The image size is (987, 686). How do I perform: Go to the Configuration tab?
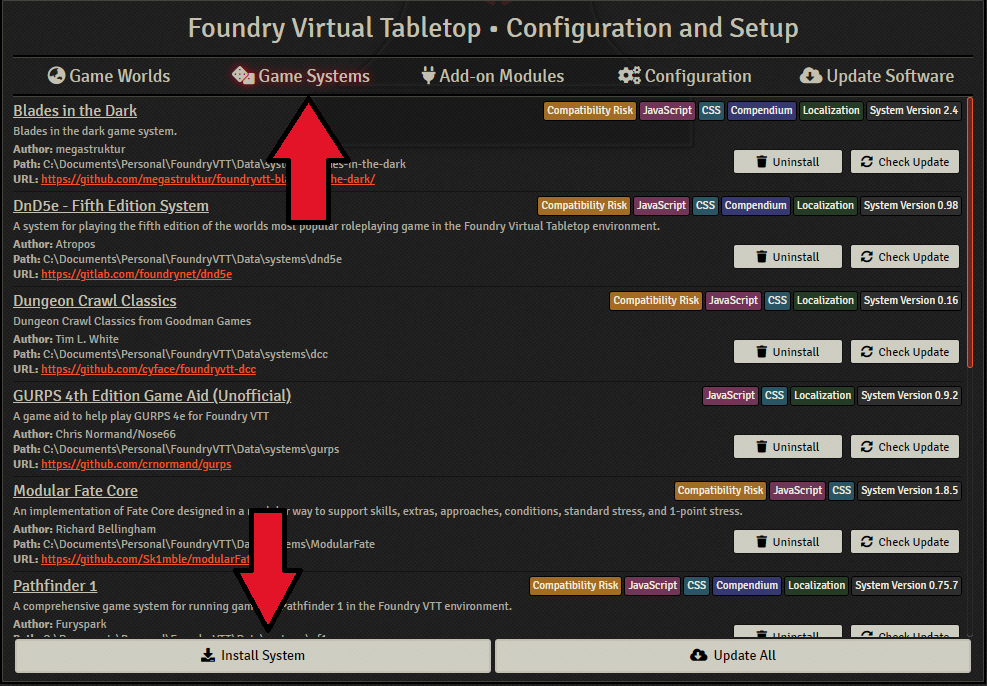[x=685, y=76]
